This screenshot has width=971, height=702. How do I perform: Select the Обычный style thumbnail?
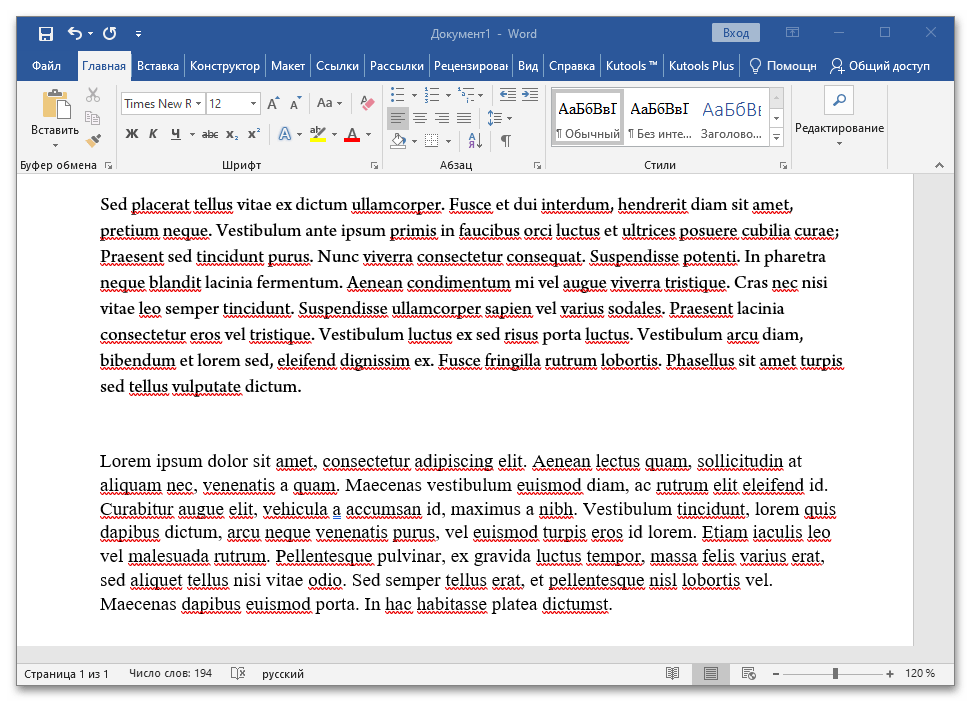point(588,118)
